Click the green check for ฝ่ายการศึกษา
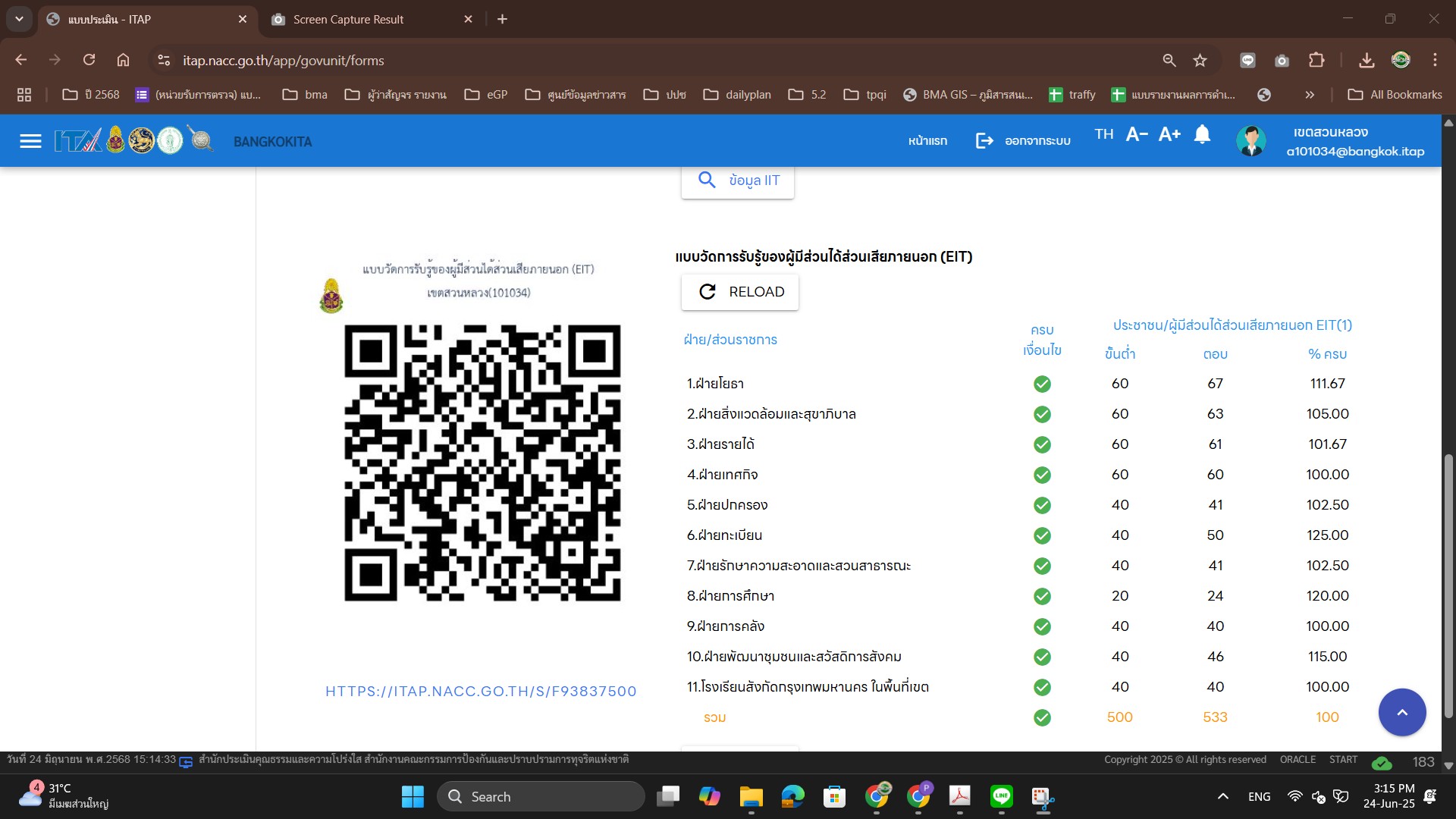1456x819 pixels. [x=1042, y=596]
